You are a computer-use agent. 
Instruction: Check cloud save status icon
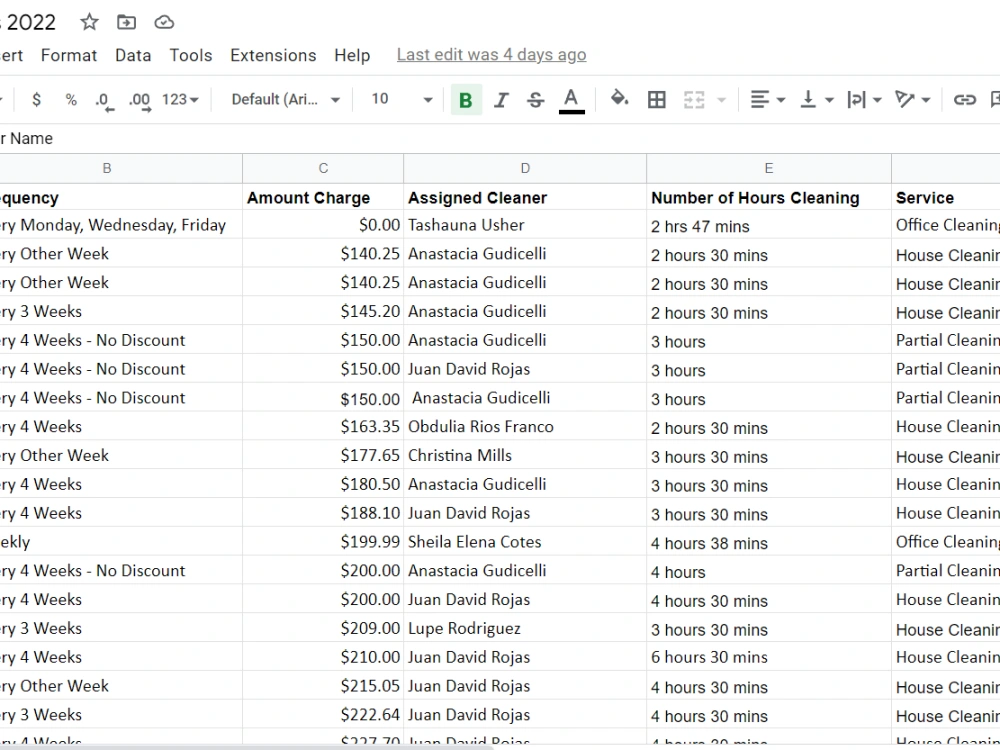[x=164, y=22]
